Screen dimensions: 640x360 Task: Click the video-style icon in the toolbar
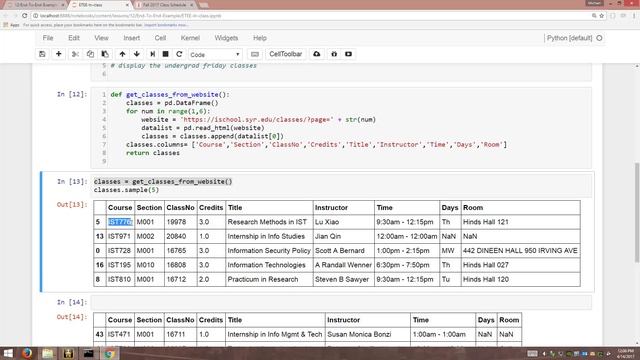[x=349, y=54]
